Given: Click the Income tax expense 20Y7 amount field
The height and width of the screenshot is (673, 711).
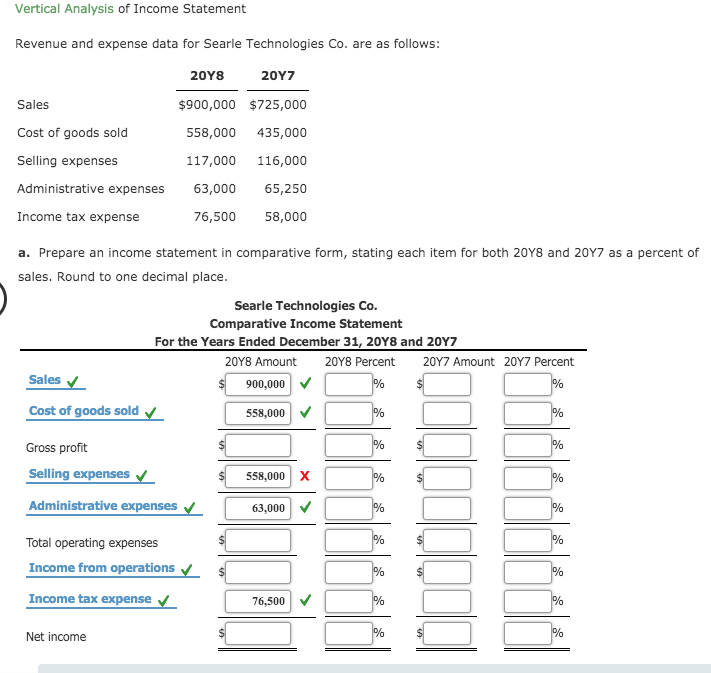Looking at the screenshot, I should pos(447,601).
